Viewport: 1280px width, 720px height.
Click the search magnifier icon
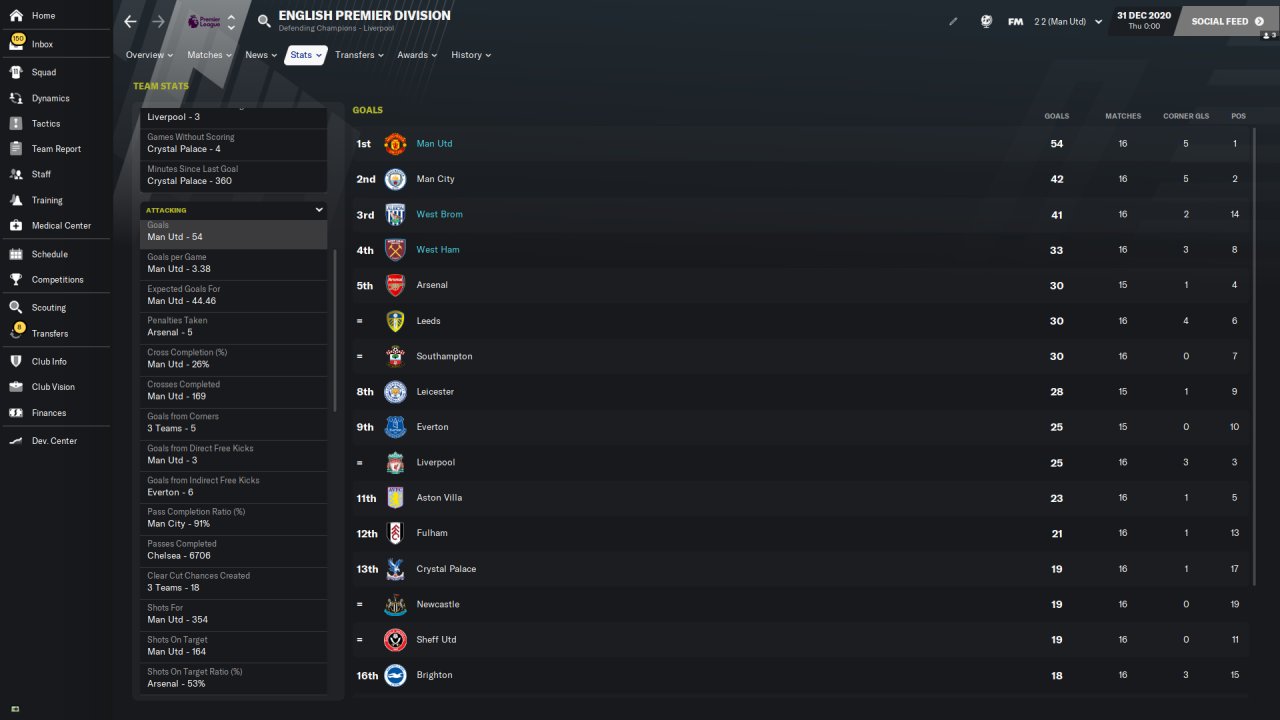[x=264, y=21]
